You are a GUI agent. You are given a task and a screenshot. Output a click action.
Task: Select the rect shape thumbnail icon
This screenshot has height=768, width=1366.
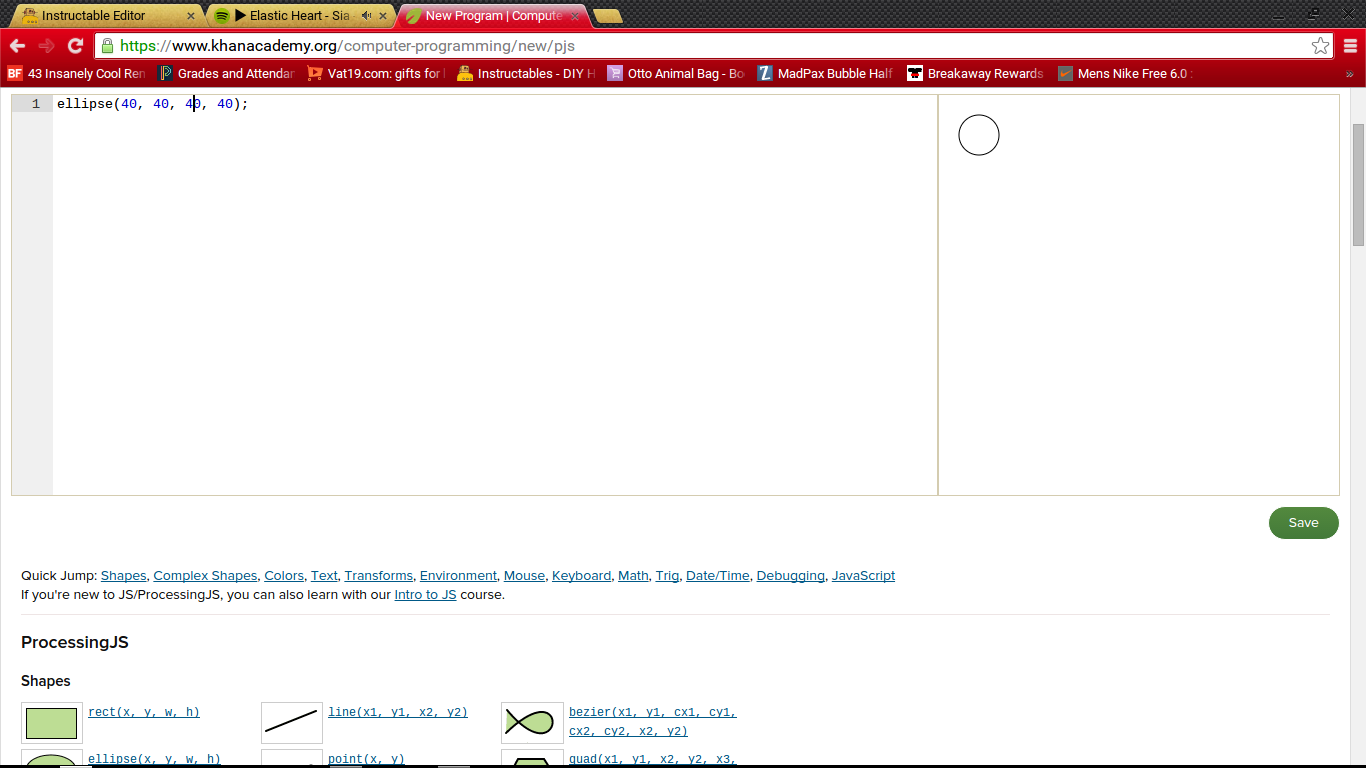point(50,721)
